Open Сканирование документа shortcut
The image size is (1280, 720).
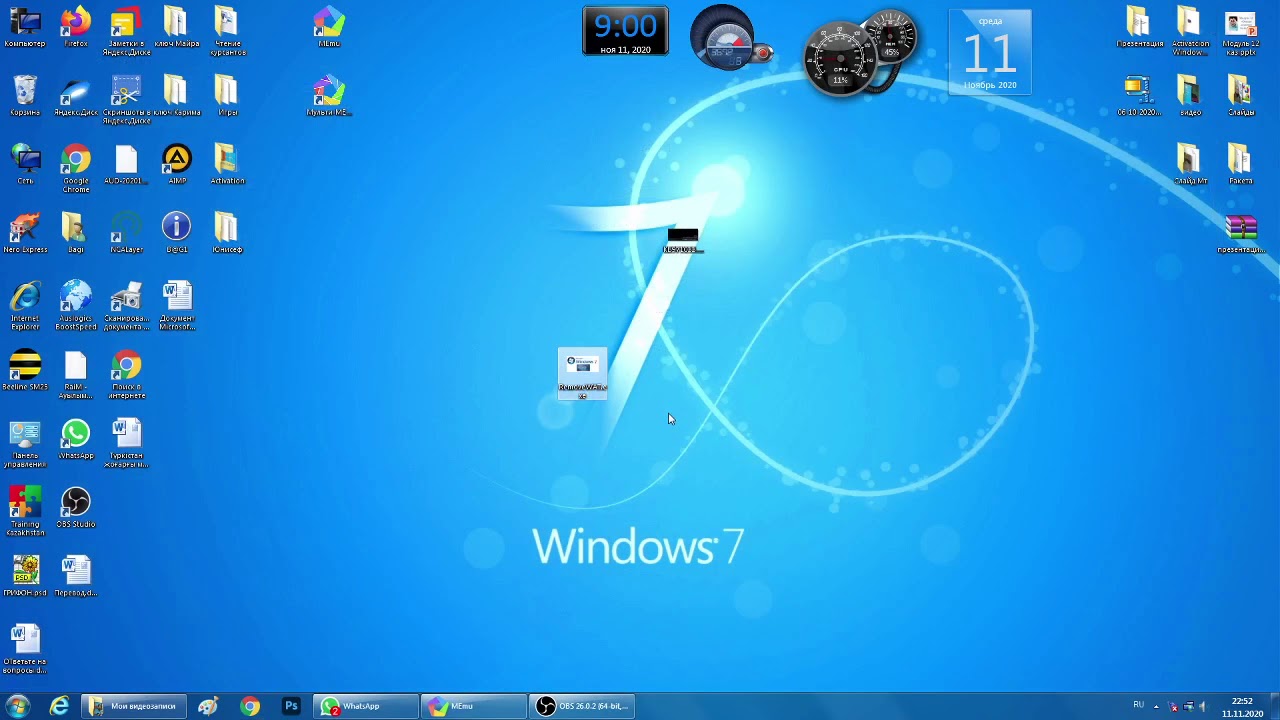click(126, 306)
